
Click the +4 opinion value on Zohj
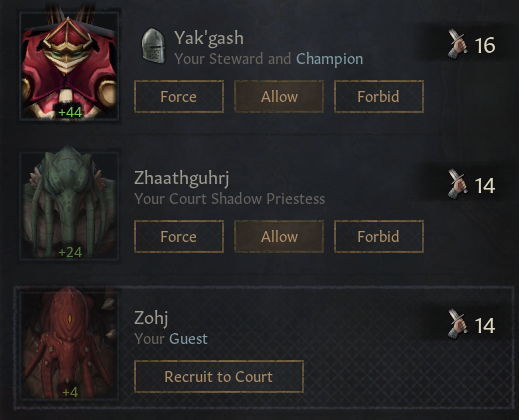[x=70, y=392]
